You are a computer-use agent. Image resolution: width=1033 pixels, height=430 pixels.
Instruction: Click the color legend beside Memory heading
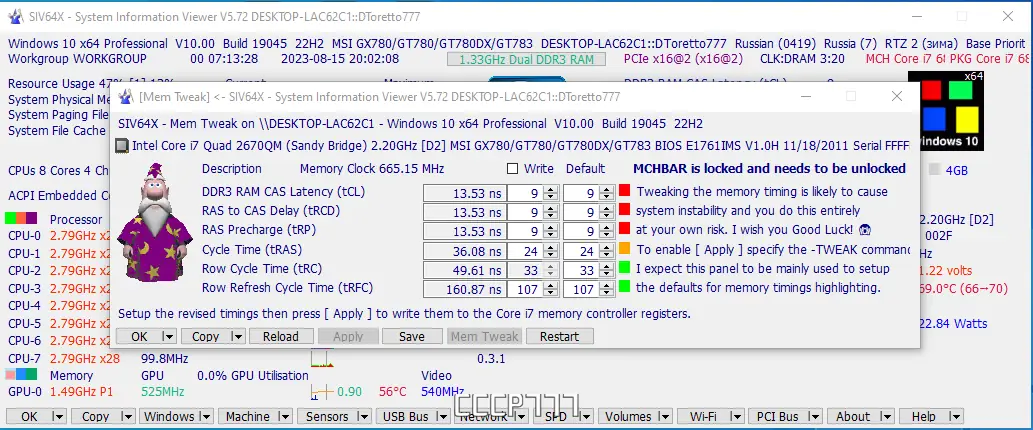point(20,374)
